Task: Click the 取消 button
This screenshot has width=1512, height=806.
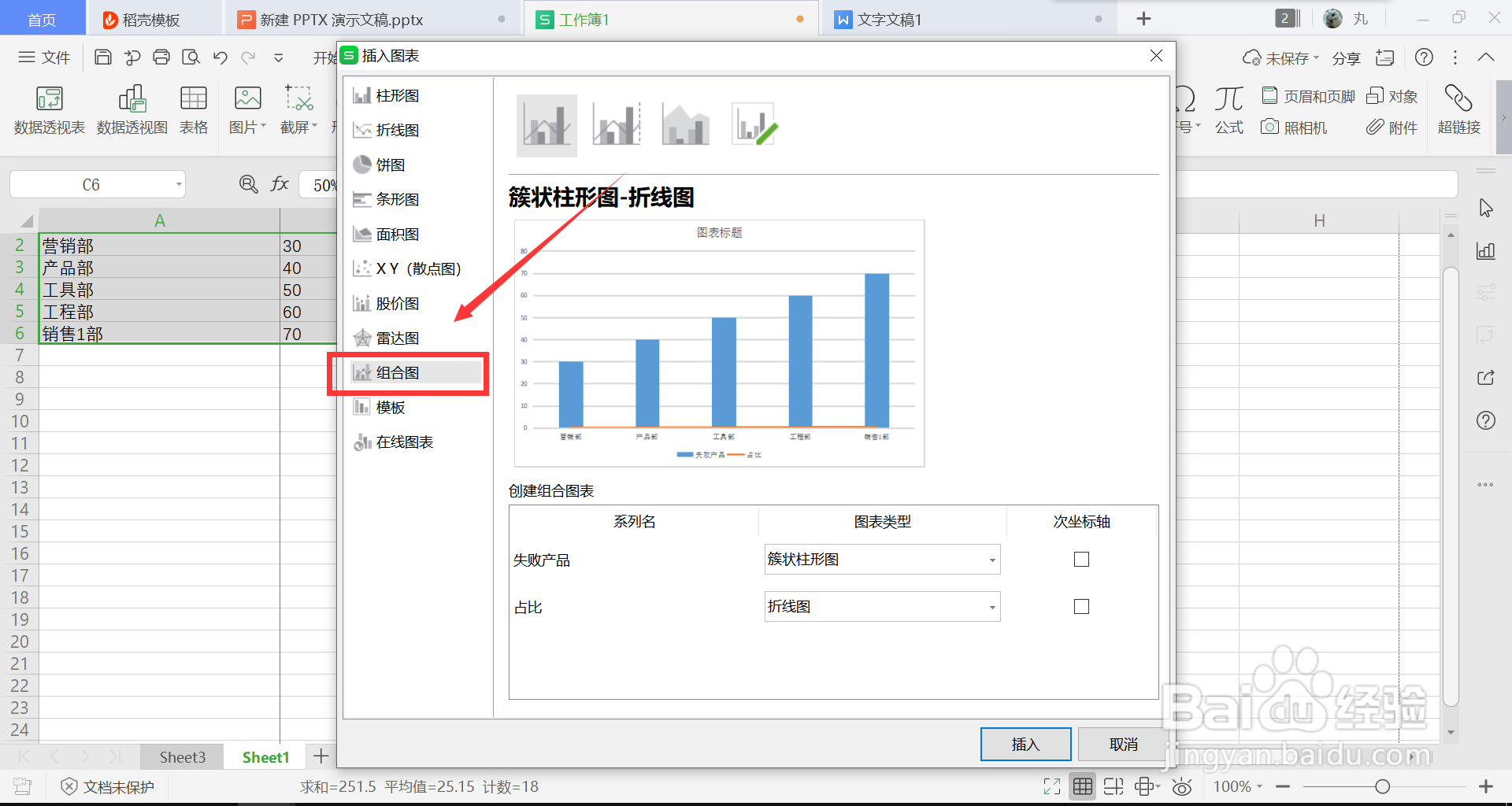Action: pyautogui.click(x=1123, y=745)
